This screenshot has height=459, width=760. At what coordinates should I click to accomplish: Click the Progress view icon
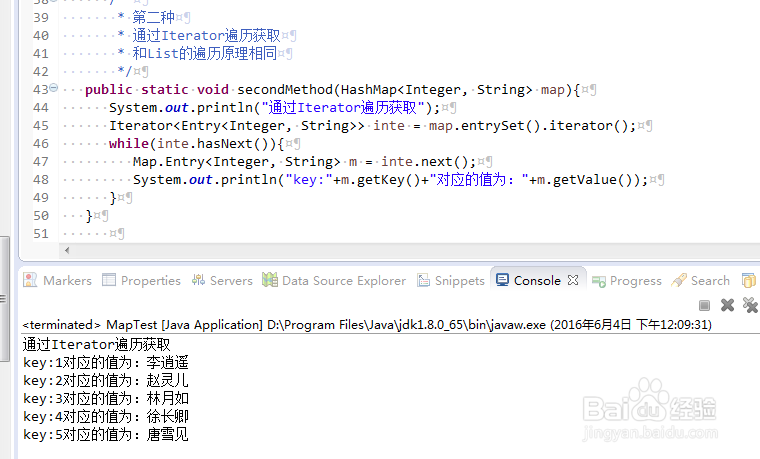[x=598, y=281]
